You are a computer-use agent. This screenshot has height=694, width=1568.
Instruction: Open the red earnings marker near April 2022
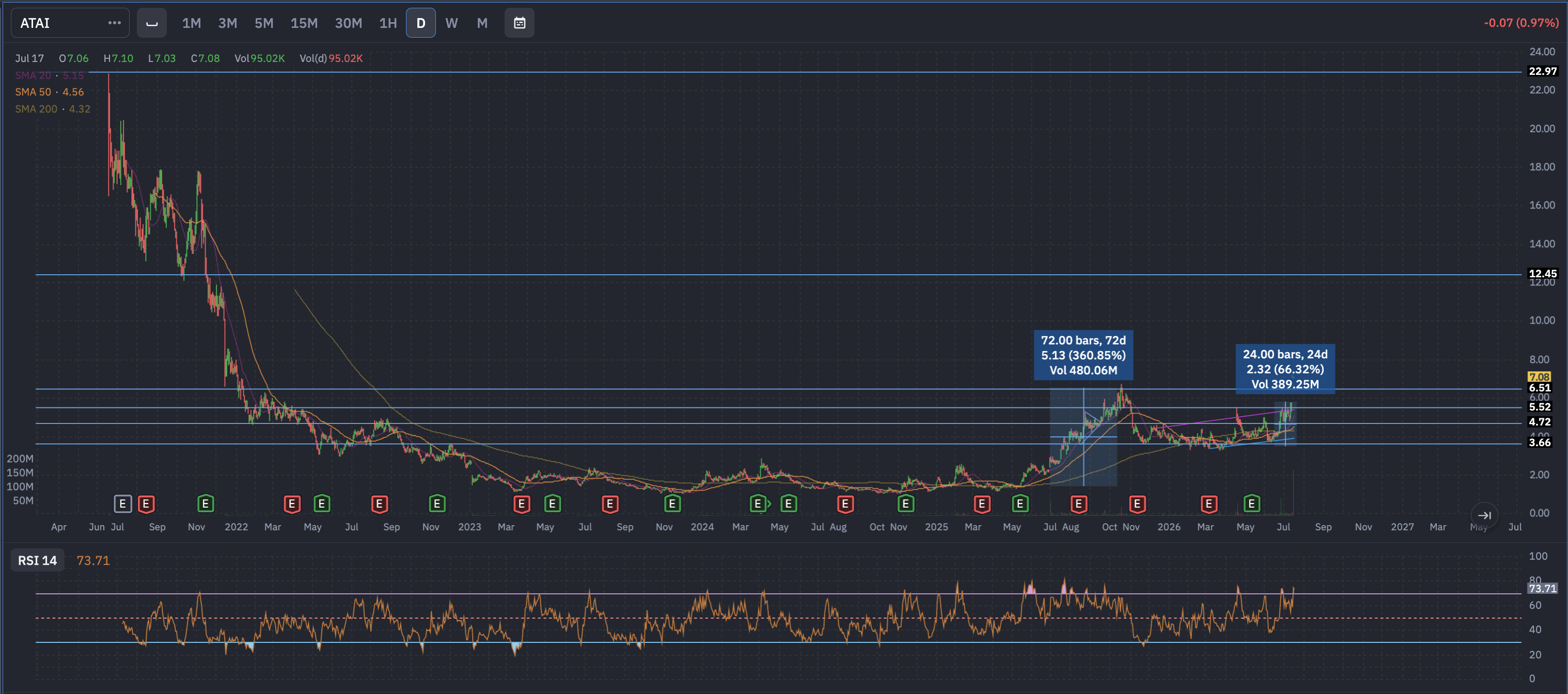pos(292,503)
